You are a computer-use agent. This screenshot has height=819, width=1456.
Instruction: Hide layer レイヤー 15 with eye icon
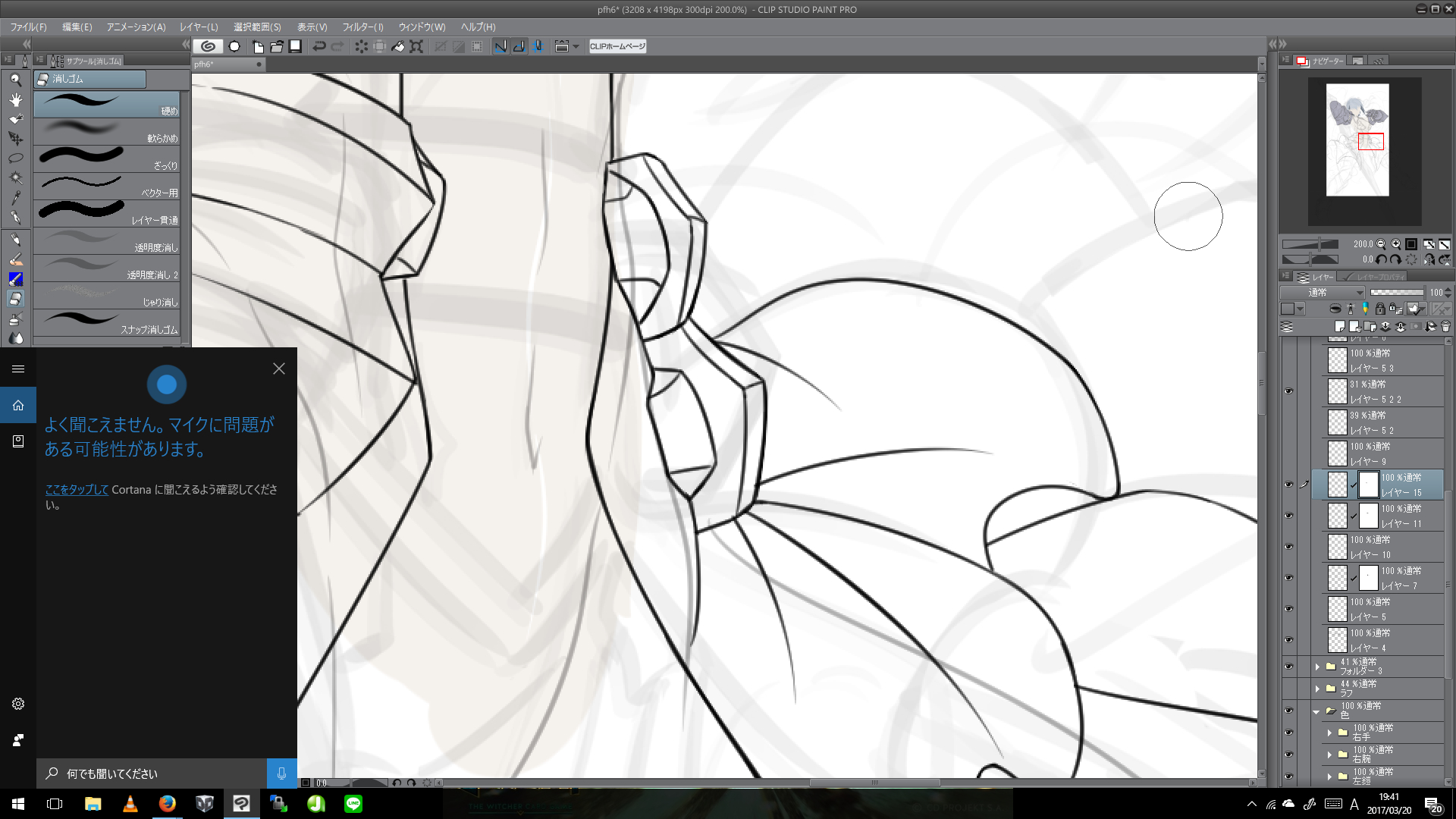pos(1288,485)
